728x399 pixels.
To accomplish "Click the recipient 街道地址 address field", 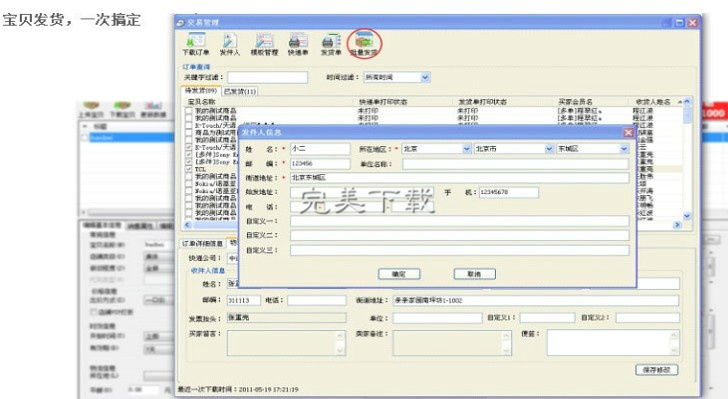I will pos(536,301).
